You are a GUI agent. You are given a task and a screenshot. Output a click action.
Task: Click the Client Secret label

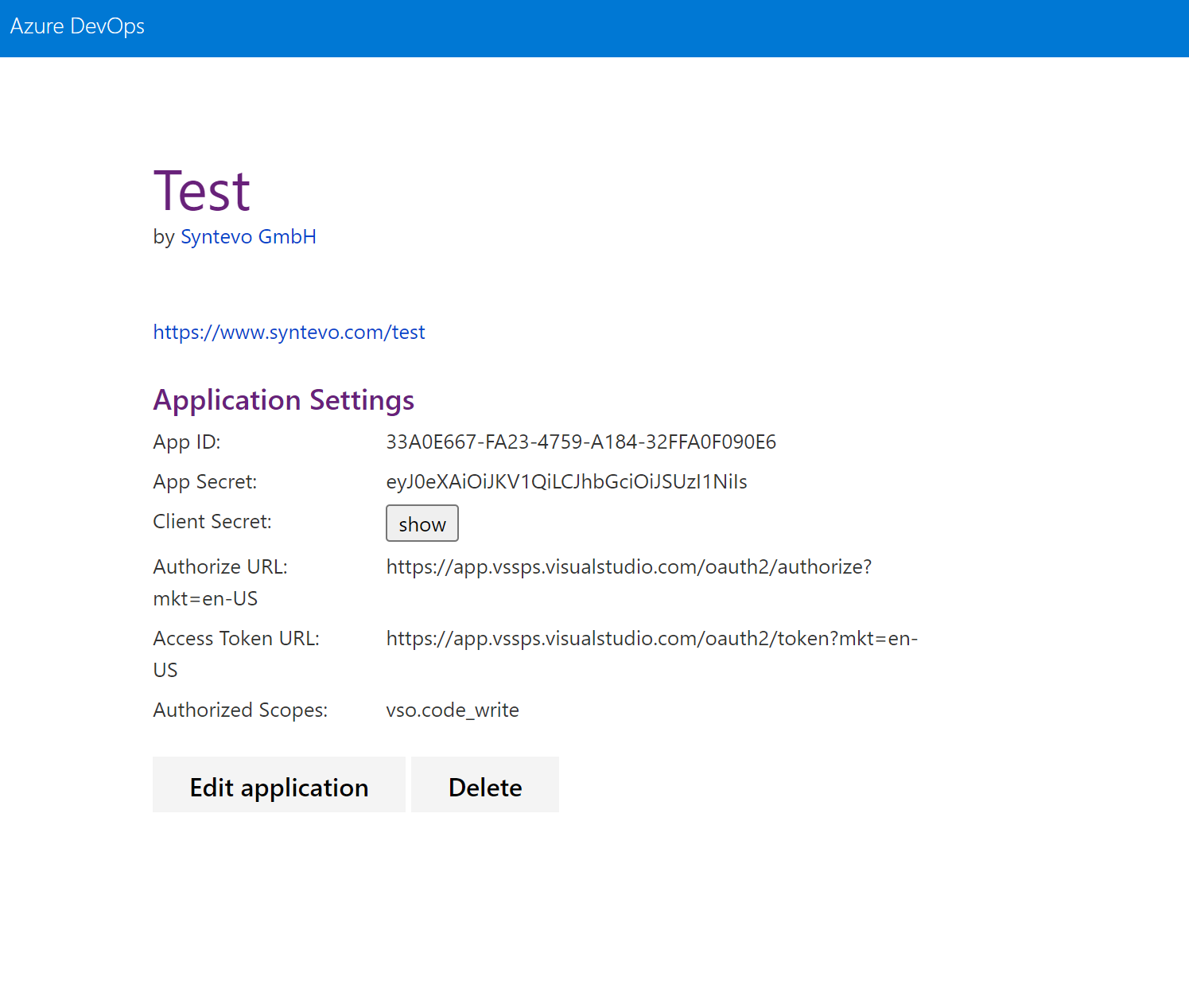212,521
